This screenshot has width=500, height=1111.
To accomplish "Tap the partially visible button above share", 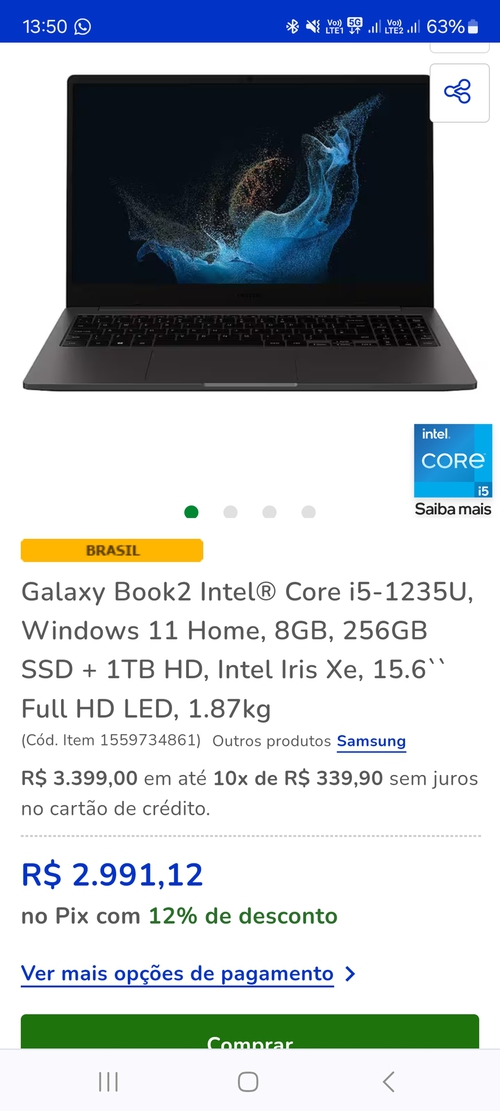I will click(459, 47).
